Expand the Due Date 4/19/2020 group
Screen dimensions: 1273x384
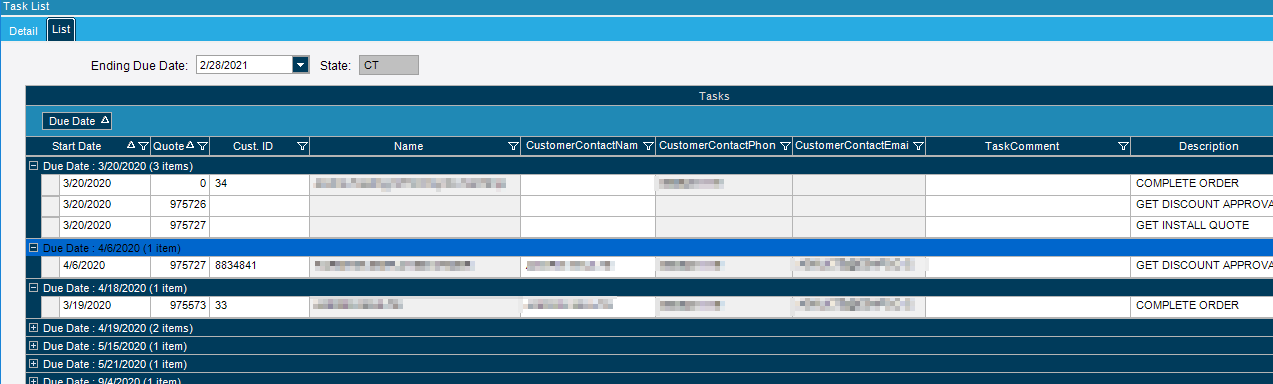[x=33, y=328]
